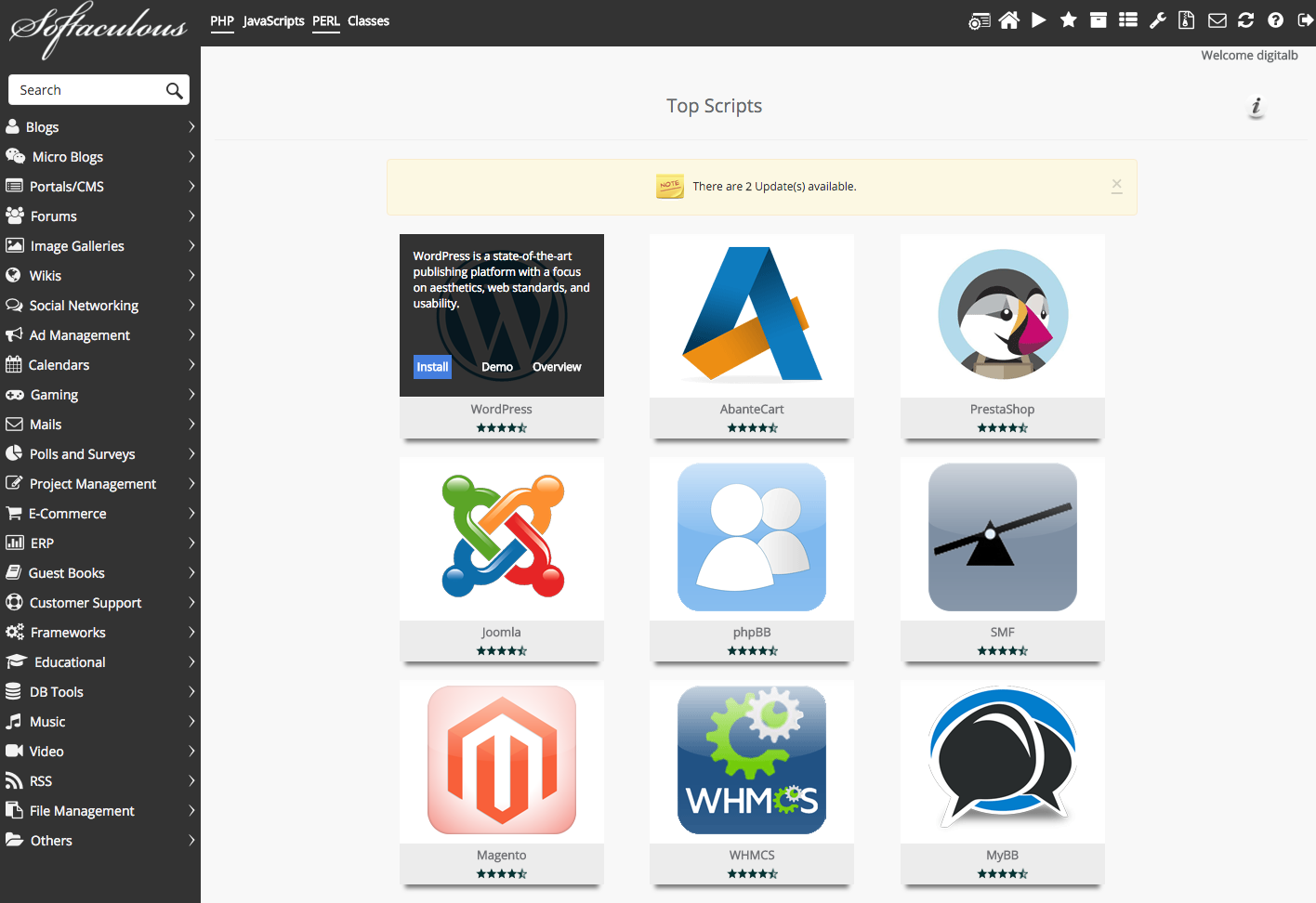Log out via the exit icon
1316x903 pixels.
pos(1306,20)
